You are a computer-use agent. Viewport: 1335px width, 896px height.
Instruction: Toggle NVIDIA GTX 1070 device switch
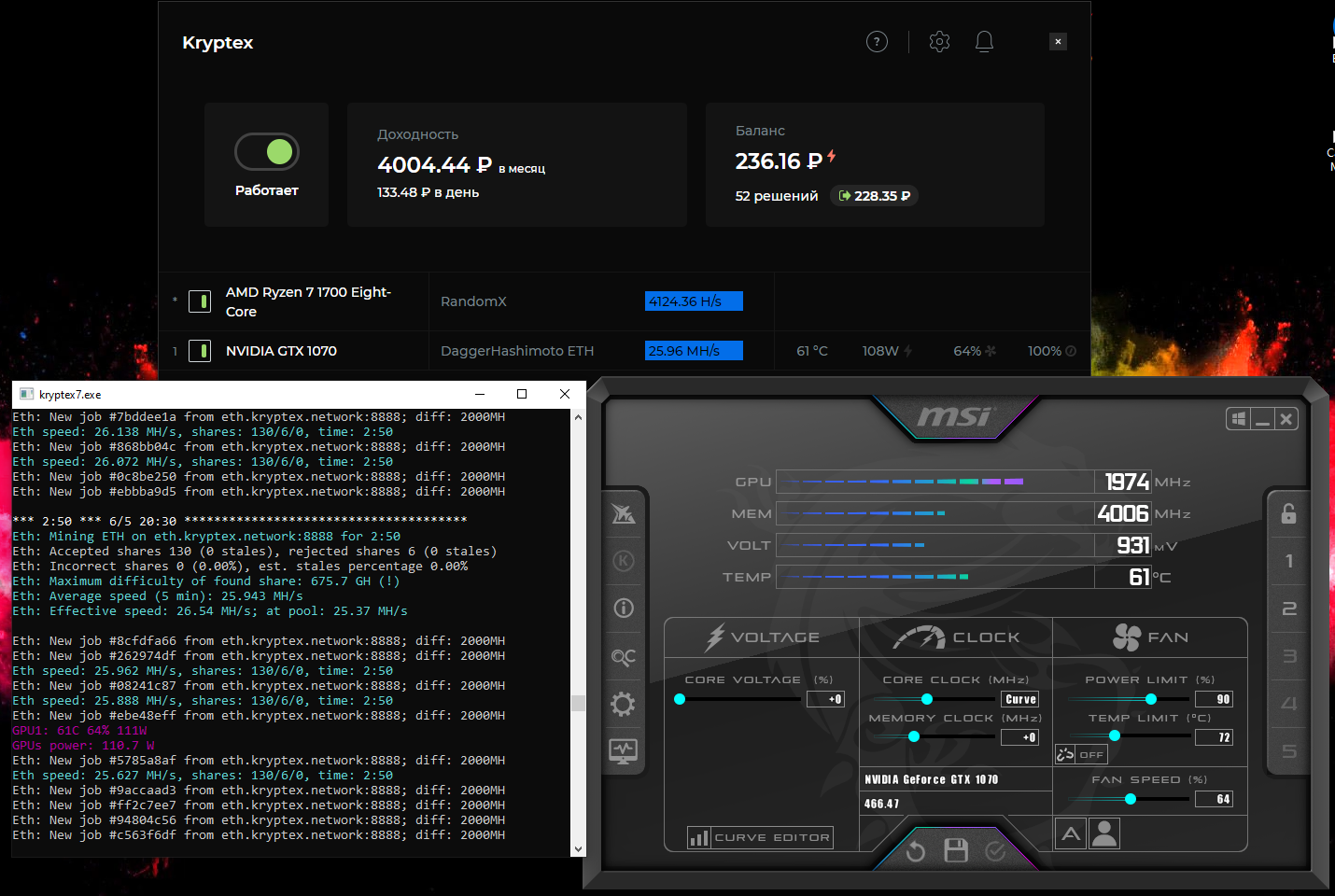click(200, 351)
